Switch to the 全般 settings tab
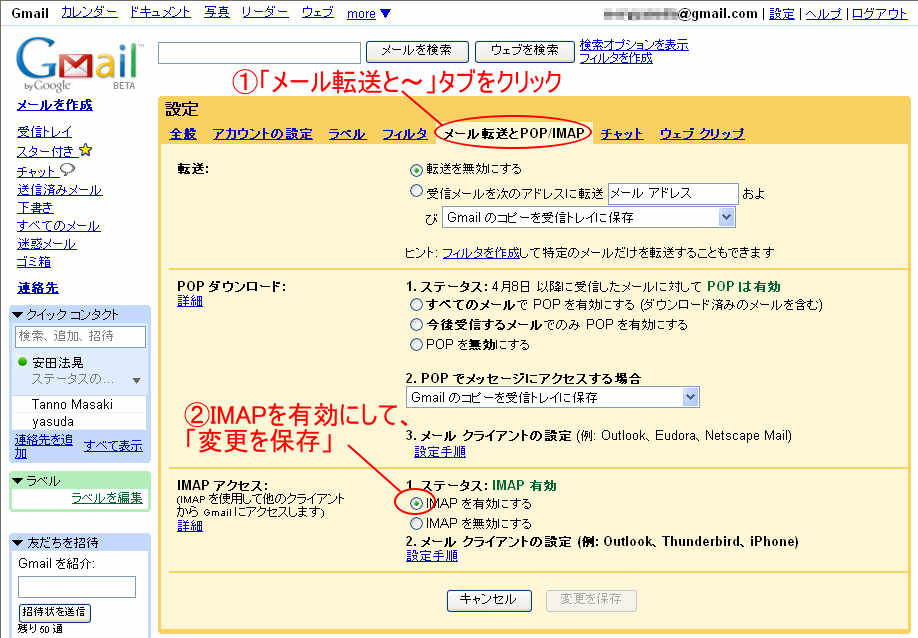Viewport: 918px width, 638px height. point(183,134)
